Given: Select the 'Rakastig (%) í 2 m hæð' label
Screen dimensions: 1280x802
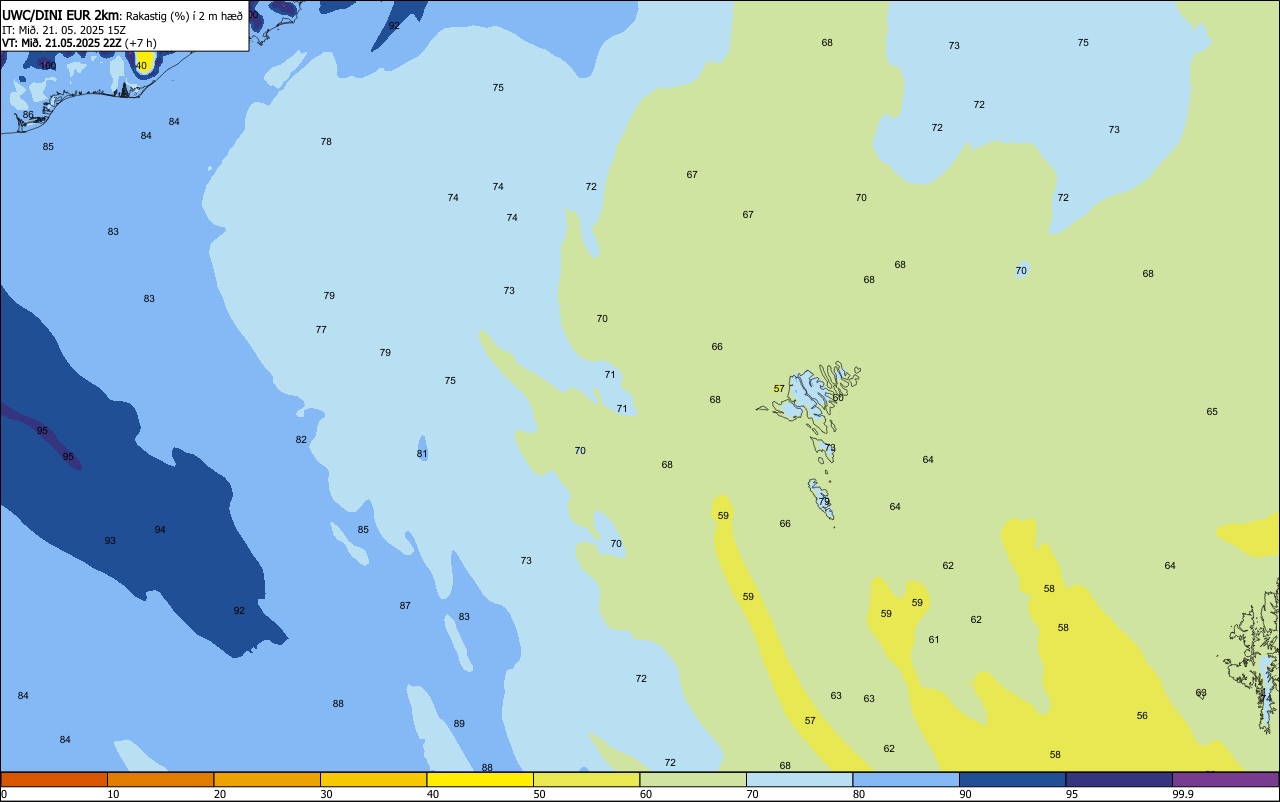Looking at the screenshot, I should 184,16.
